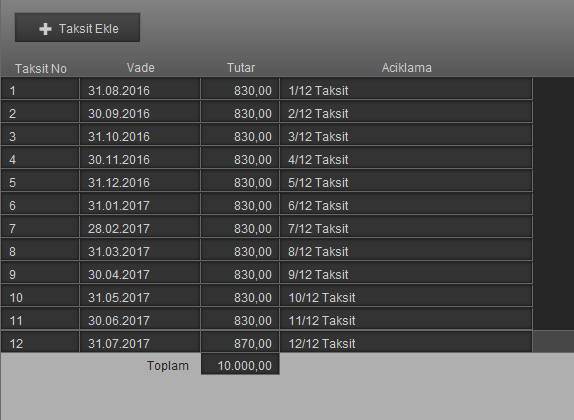Select the 12/12 Taksit description cell
Screen dimensions: 574x420
tap(406, 342)
